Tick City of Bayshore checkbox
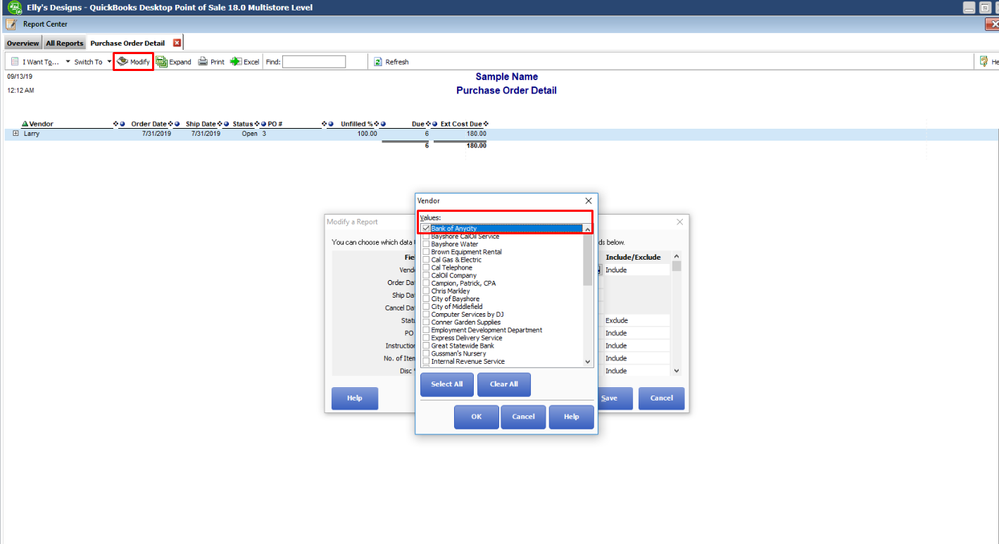 point(426,299)
